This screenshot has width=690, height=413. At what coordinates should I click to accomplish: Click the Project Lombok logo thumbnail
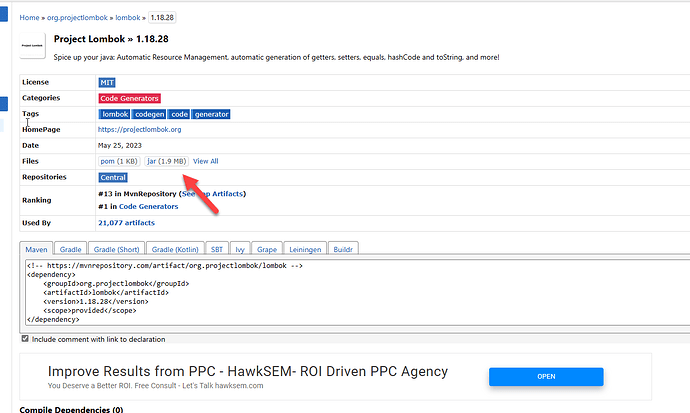point(32,45)
